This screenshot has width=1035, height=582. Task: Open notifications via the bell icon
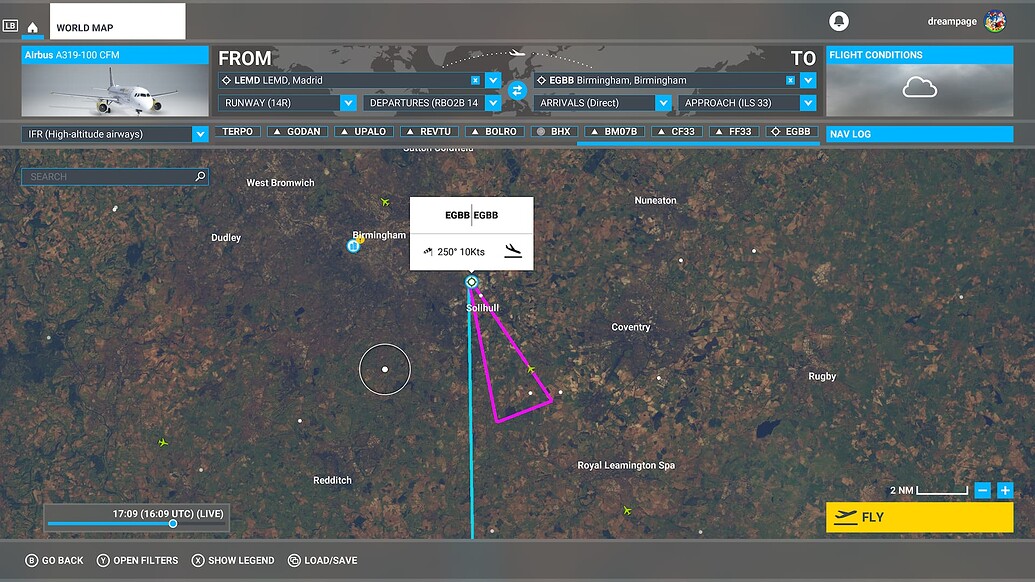pyautogui.click(x=838, y=20)
